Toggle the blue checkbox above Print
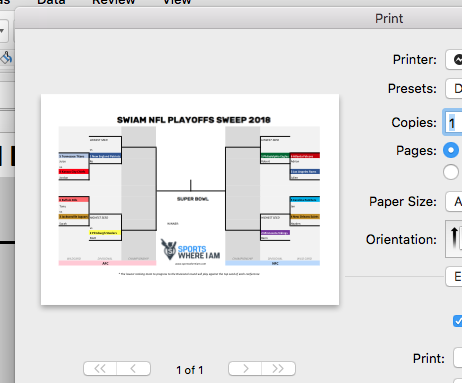 [458, 321]
